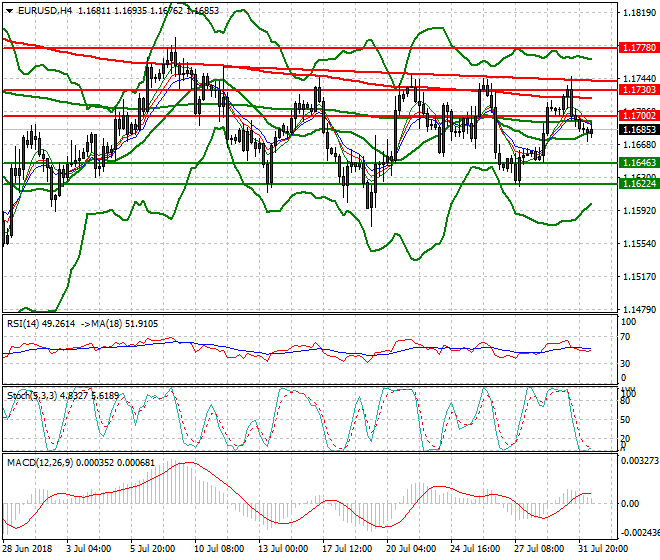Click the 31 Jul 20:00 time label
Screen dimensions: 660x560
[x=603, y=549]
